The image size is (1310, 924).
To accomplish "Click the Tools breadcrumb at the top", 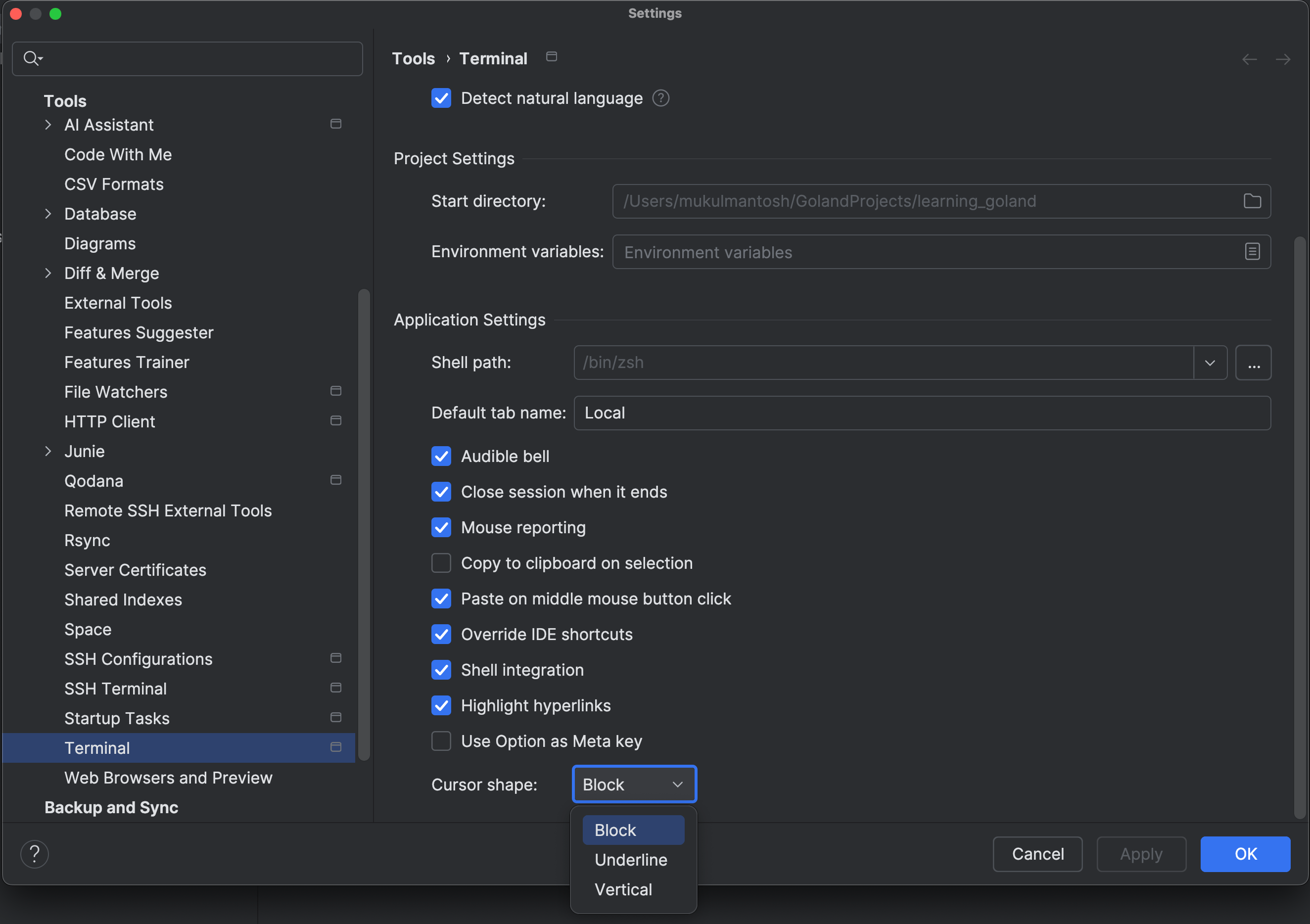I will tap(413, 57).
